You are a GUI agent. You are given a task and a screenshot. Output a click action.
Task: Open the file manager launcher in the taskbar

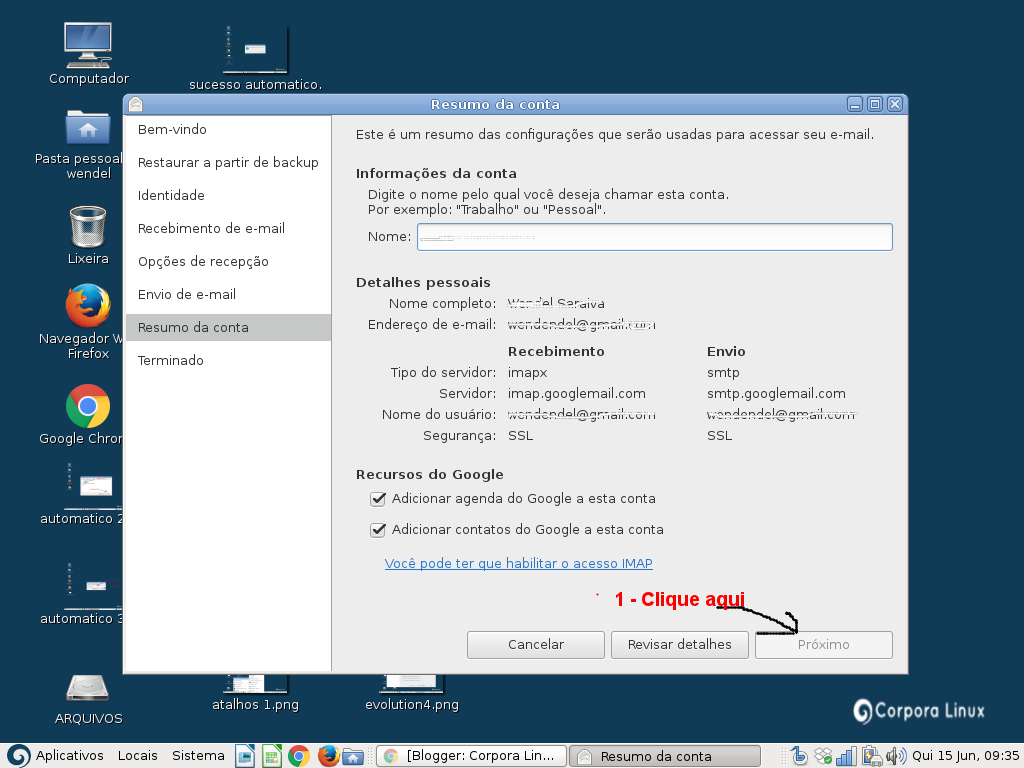tap(353, 756)
